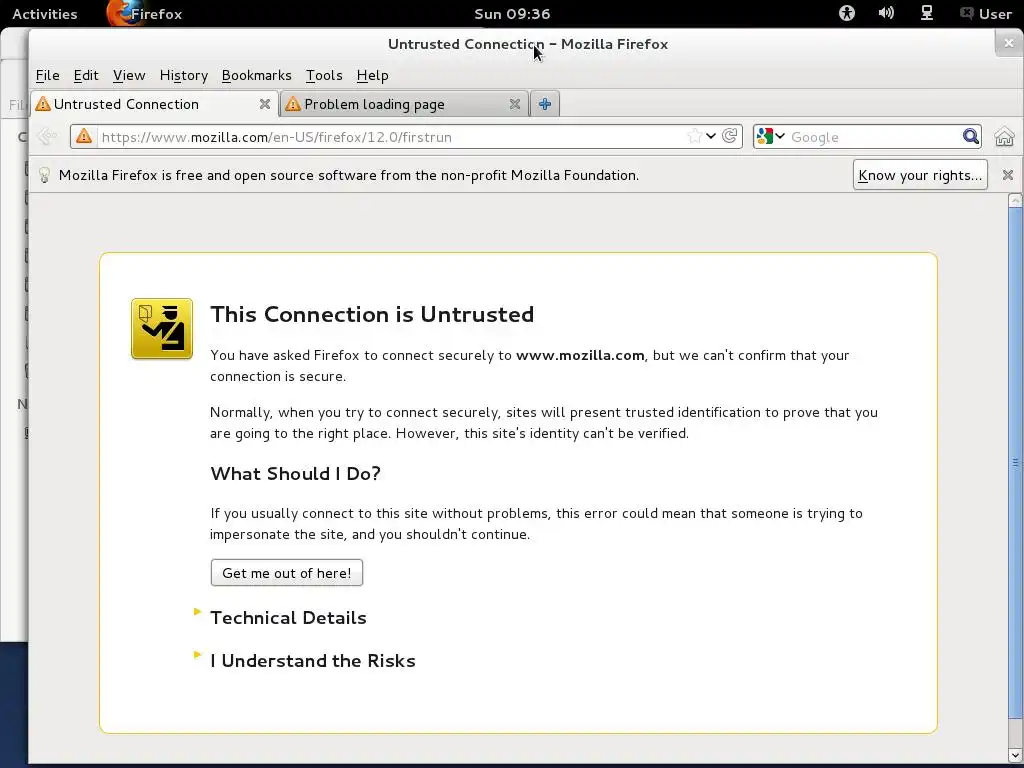Close the Untrusted Connection tab
The width and height of the screenshot is (1024, 768).
tap(264, 104)
